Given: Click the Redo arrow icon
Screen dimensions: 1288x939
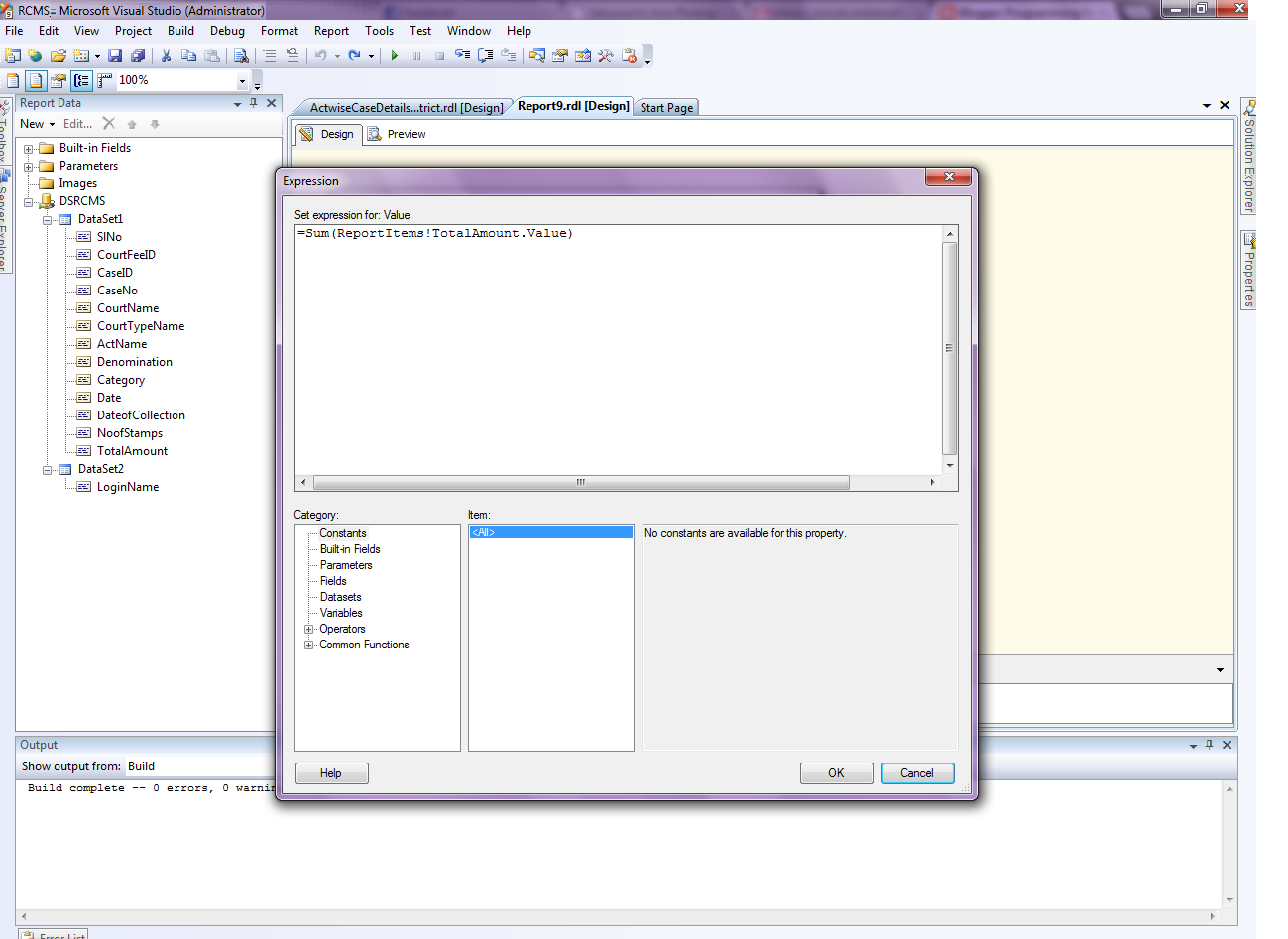Looking at the screenshot, I should pyautogui.click(x=354, y=56).
